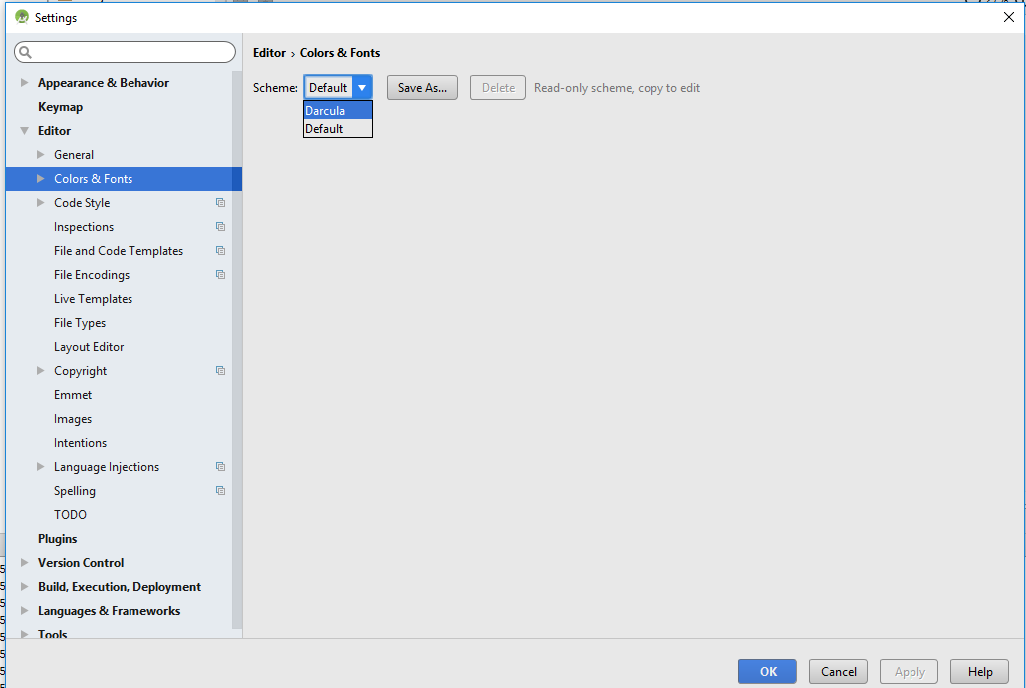This screenshot has height=688, width=1026.
Task: Click the Editor breadcrumb in the header
Action: 270,53
